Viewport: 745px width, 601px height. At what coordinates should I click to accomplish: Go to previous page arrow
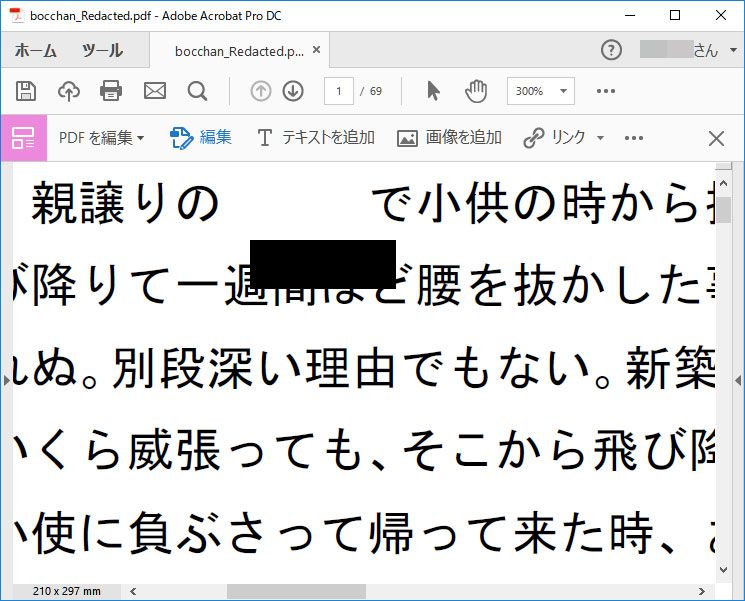(261, 91)
